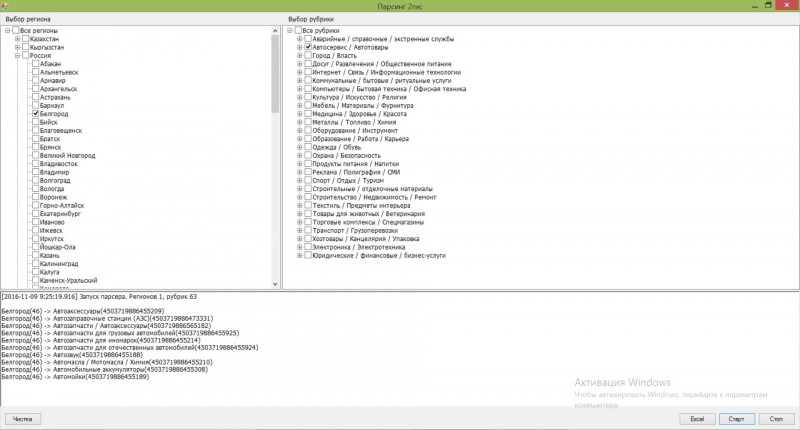Expand the Электроника / Электротехника rubric
800x430 pixels.
pyautogui.click(x=300, y=247)
